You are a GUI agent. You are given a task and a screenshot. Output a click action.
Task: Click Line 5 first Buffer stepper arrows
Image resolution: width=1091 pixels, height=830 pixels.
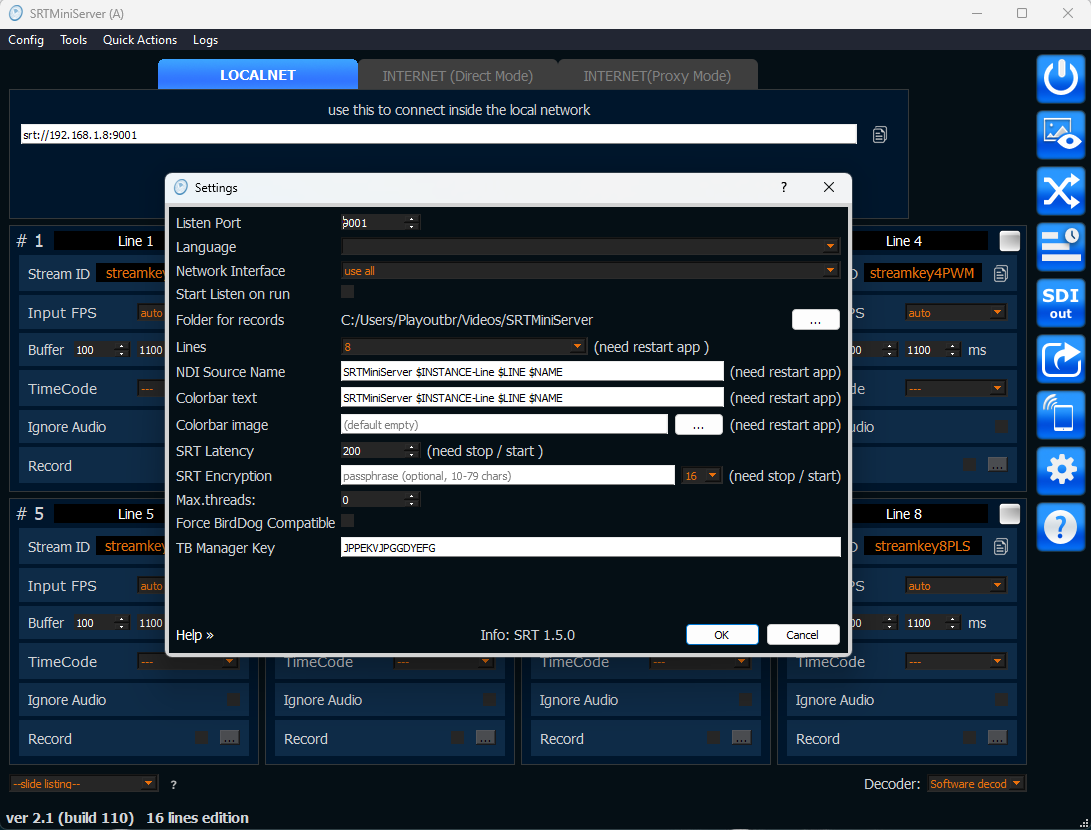(x=122, y=623)
